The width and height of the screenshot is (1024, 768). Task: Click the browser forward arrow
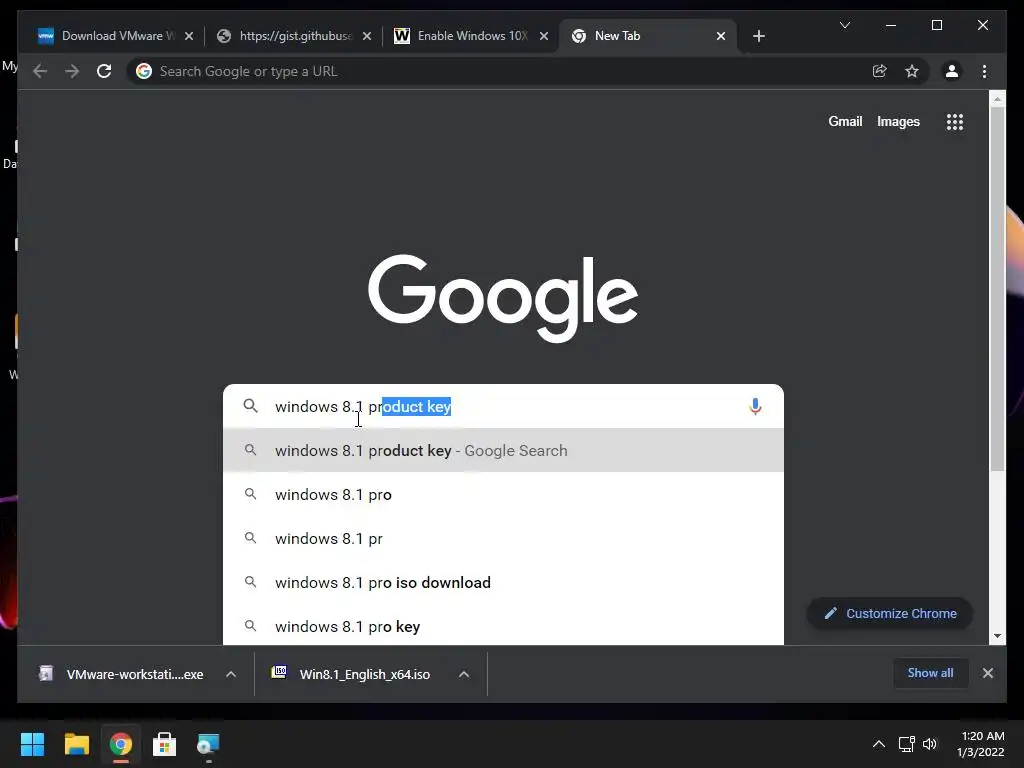72,71
